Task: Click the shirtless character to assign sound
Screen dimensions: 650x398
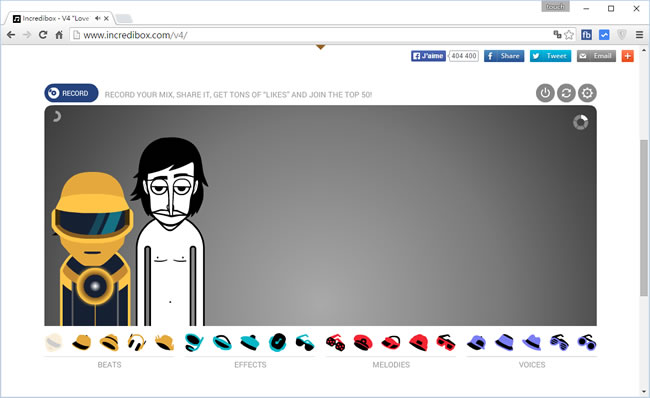Action: 170,232
